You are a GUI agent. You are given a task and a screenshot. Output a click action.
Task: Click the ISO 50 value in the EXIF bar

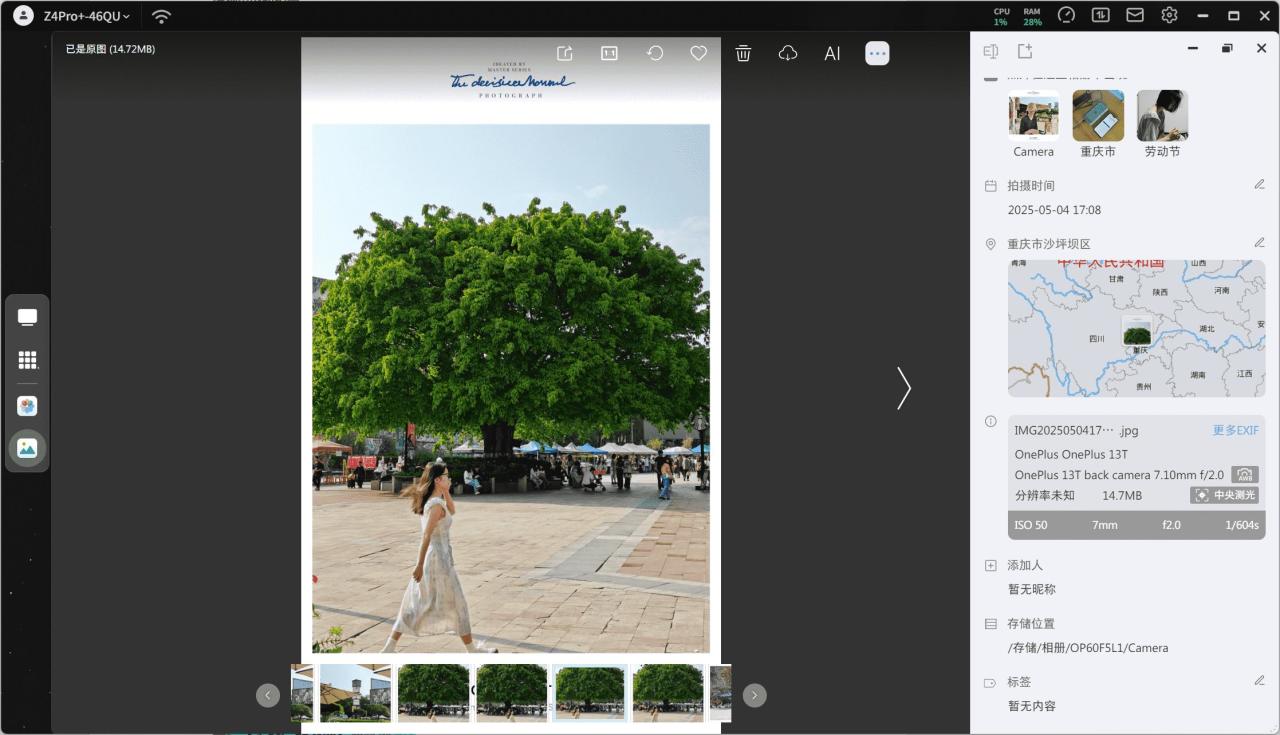point(1031,525)
